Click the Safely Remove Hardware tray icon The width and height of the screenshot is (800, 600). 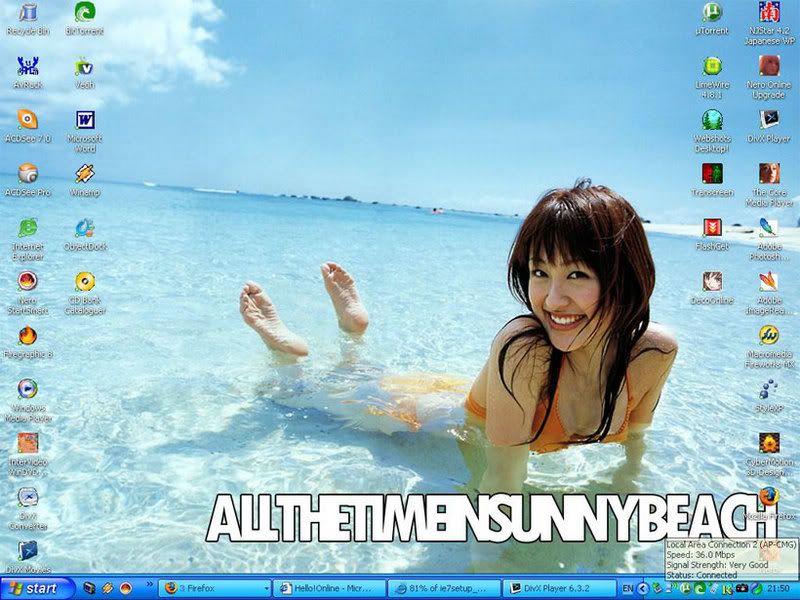coord(657,589)
